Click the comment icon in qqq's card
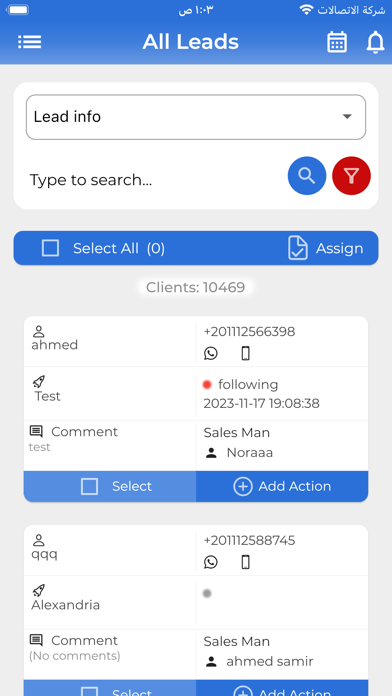This screenshot has height=696, width=392. click(x=36, y=640)
